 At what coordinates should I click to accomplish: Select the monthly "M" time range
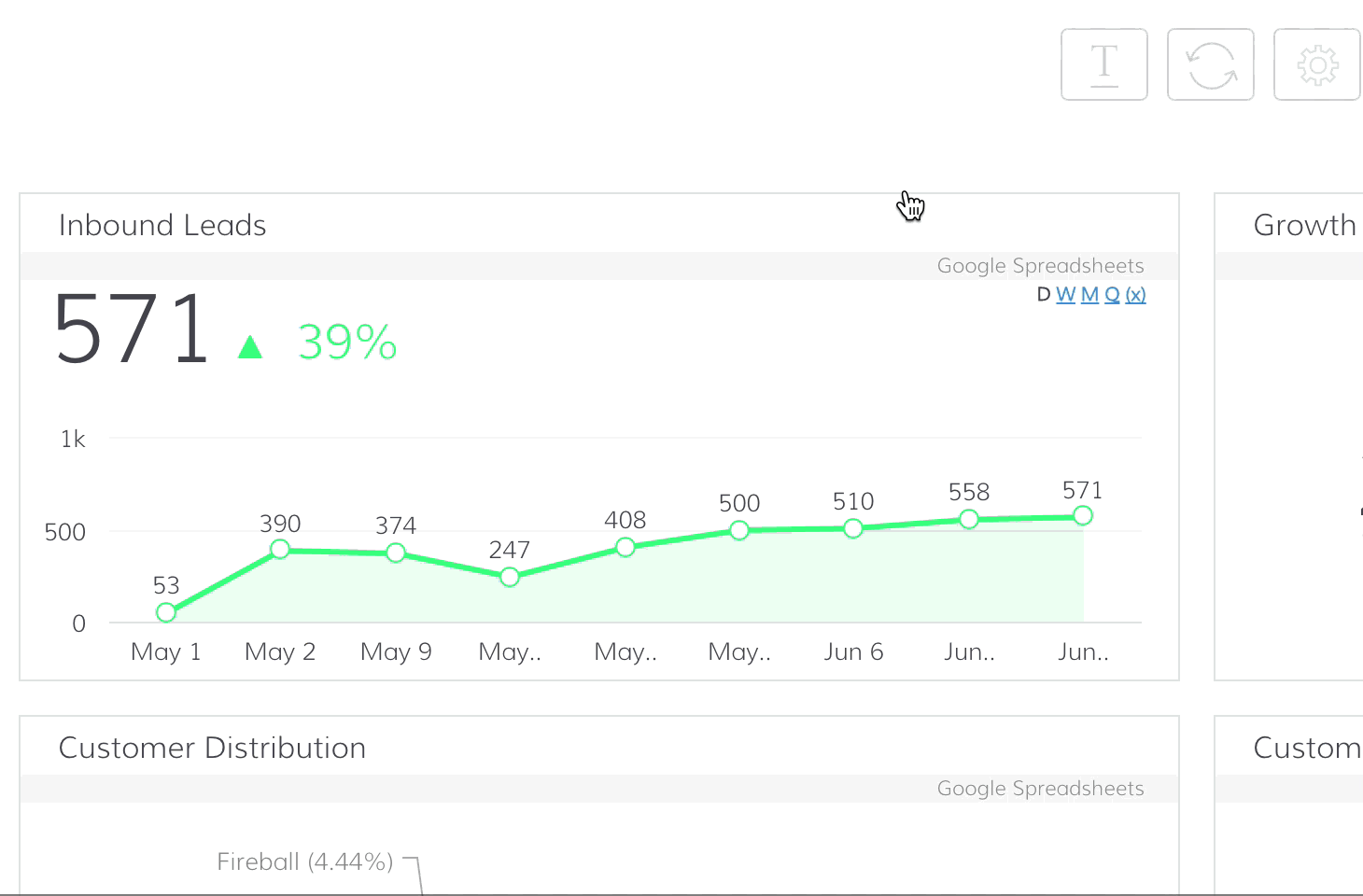(x=1089, y=294)
